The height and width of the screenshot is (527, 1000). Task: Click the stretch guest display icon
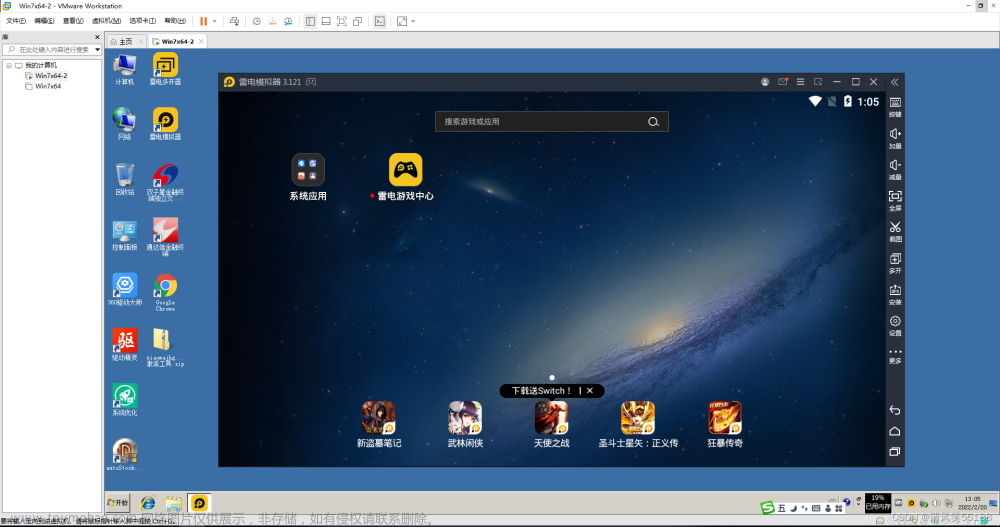(x=402, y=21)
